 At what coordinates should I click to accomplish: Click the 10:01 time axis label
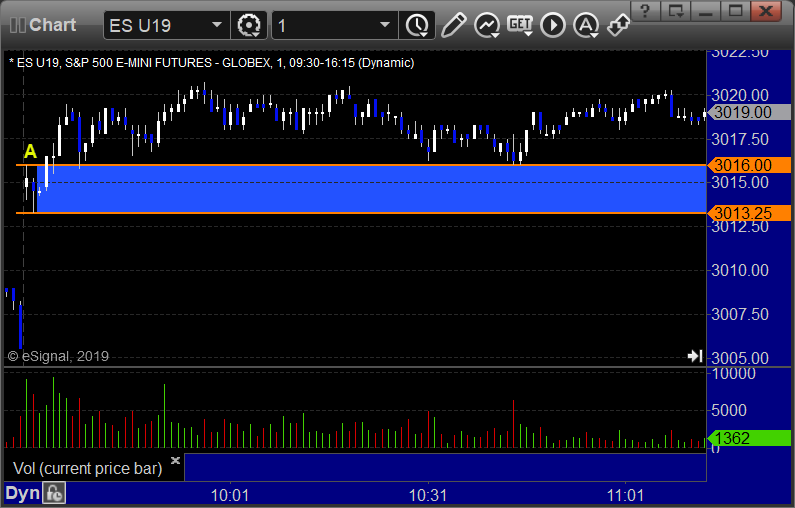tap(230, 495)
